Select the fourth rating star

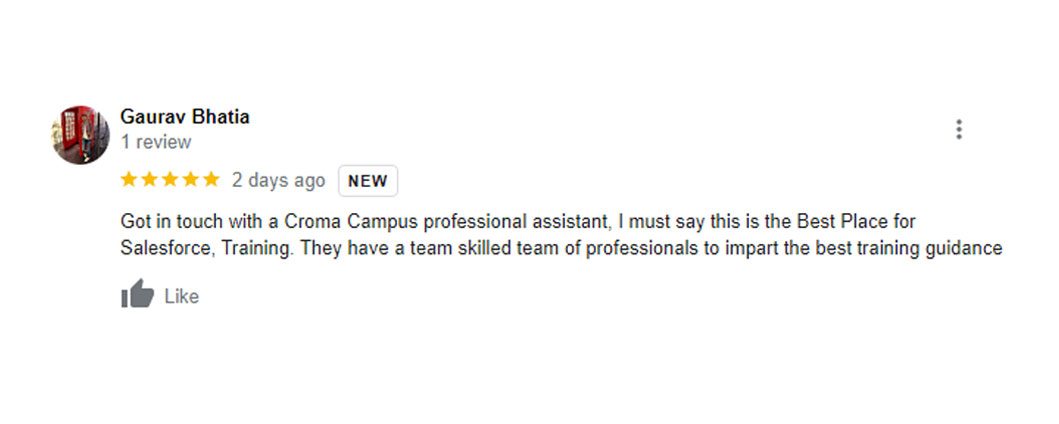(x=190, y=180)
